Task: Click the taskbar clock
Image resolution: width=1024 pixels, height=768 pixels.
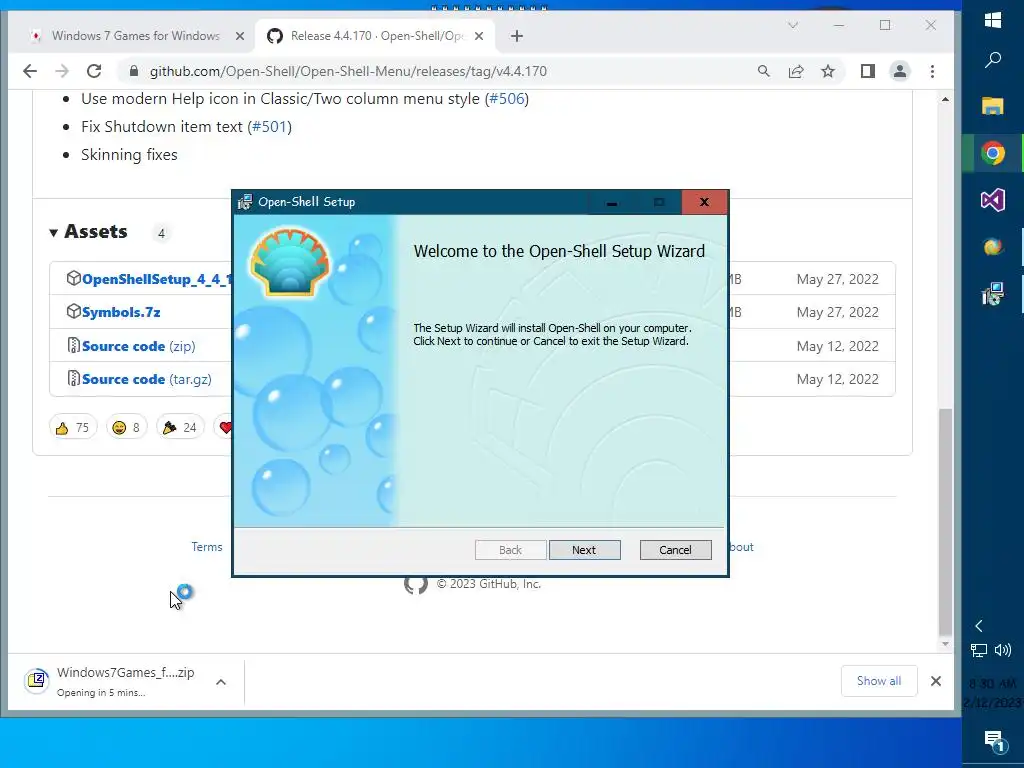Action: pos(992,693)
